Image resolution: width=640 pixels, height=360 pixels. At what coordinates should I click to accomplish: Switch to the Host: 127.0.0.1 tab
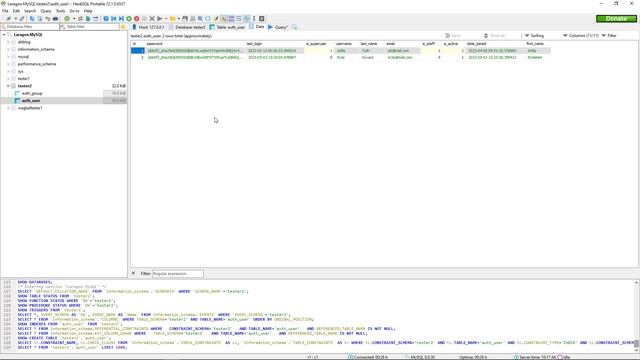148,27
